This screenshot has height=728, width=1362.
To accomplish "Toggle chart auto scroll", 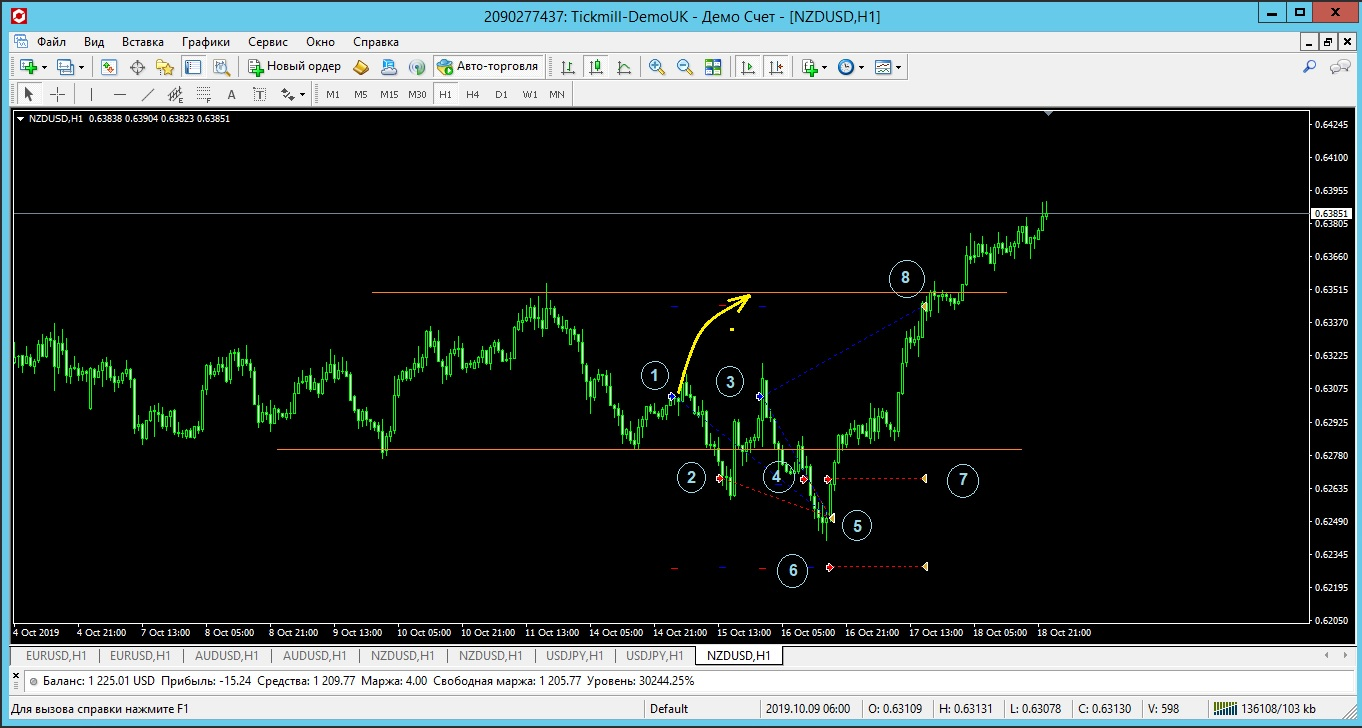I will [x=747, y=67].
